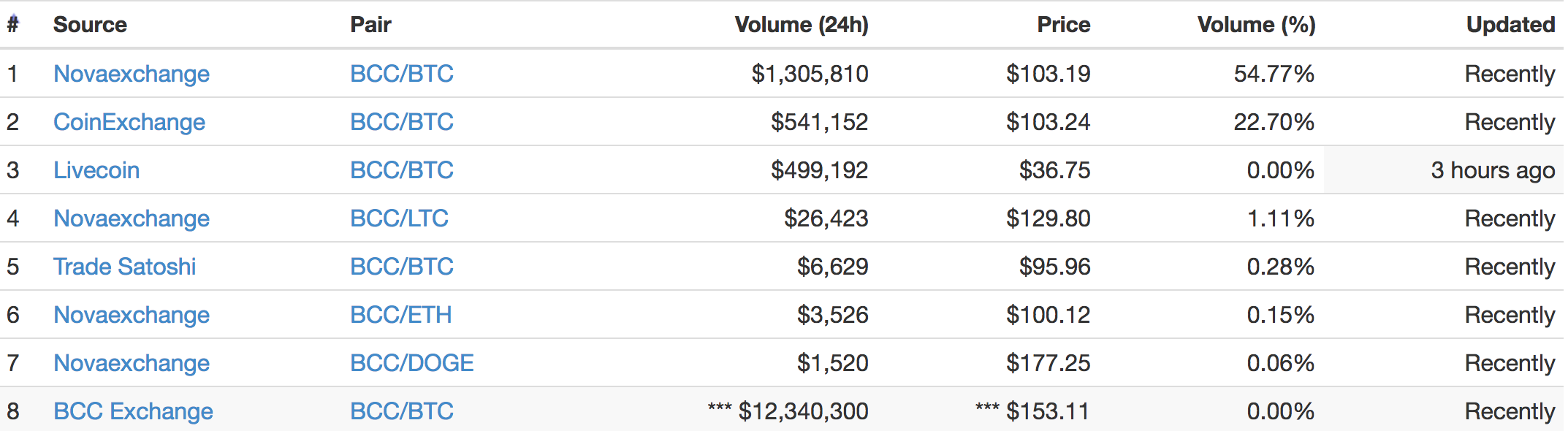Image resolution: width=1568 pixels, height=431 pixels.
Task: Sort table by Pair column header
Action: (x=371, y=25)
